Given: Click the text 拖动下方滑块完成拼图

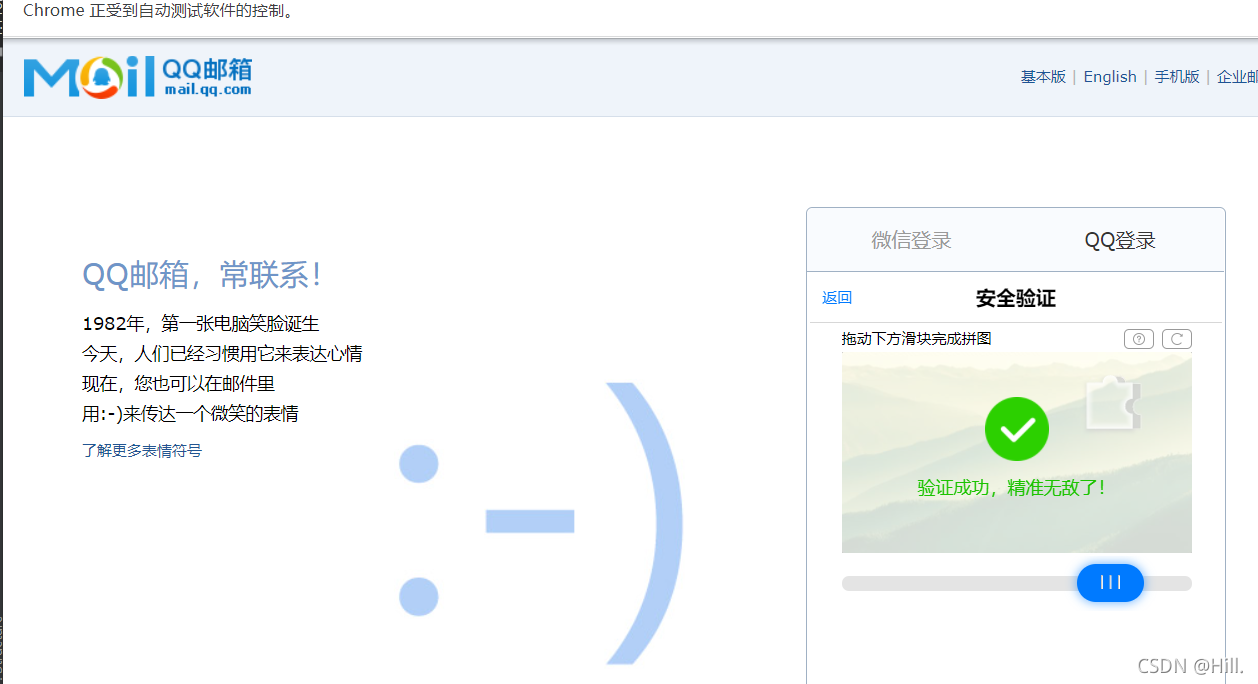Looking at the screenshot, I should point(917,339).
